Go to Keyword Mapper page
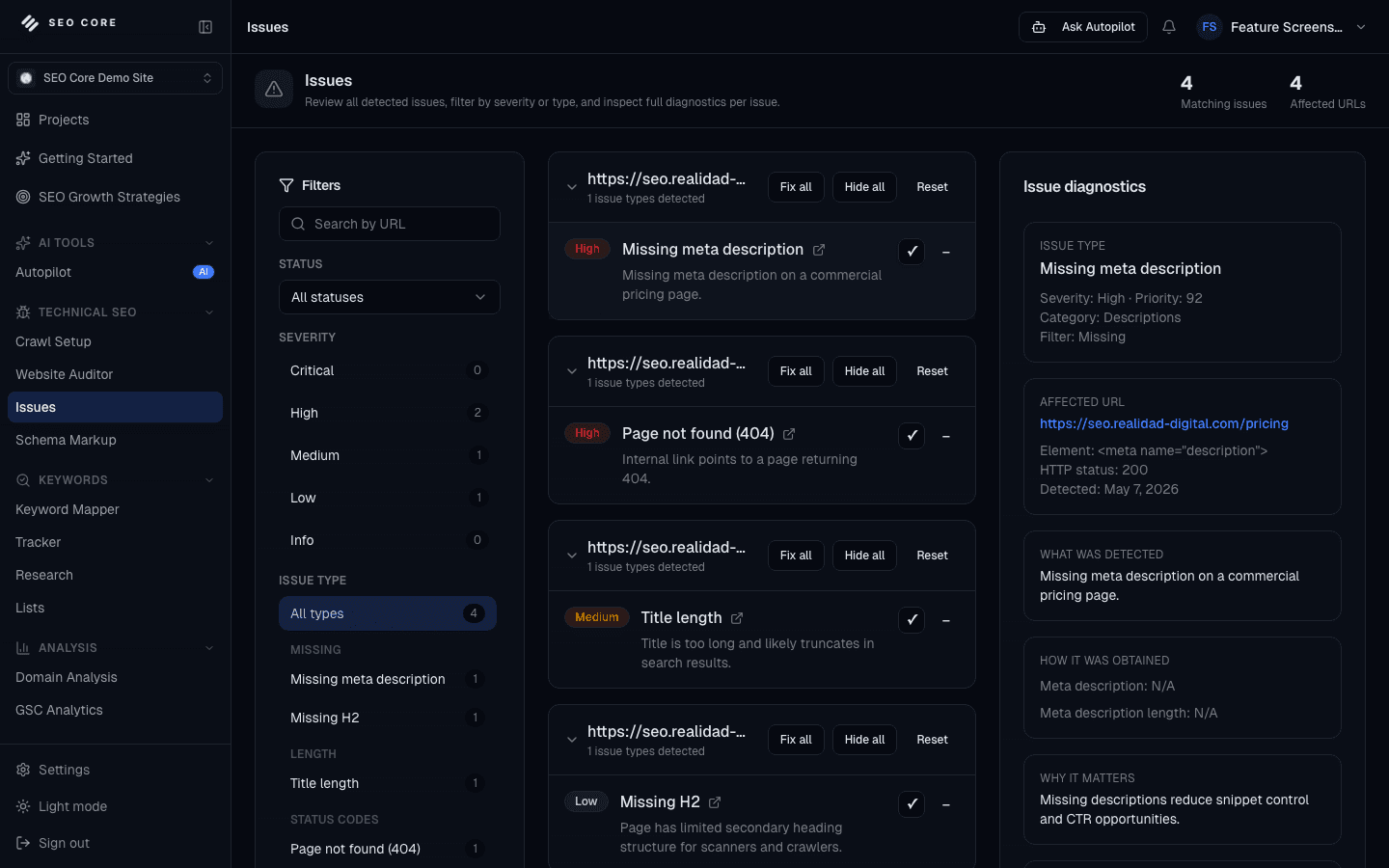Screen dimensions: 1389x868 pos(115,509)
